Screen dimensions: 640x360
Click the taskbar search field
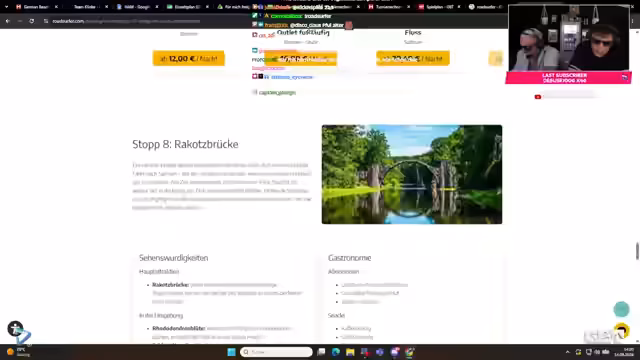276,352
